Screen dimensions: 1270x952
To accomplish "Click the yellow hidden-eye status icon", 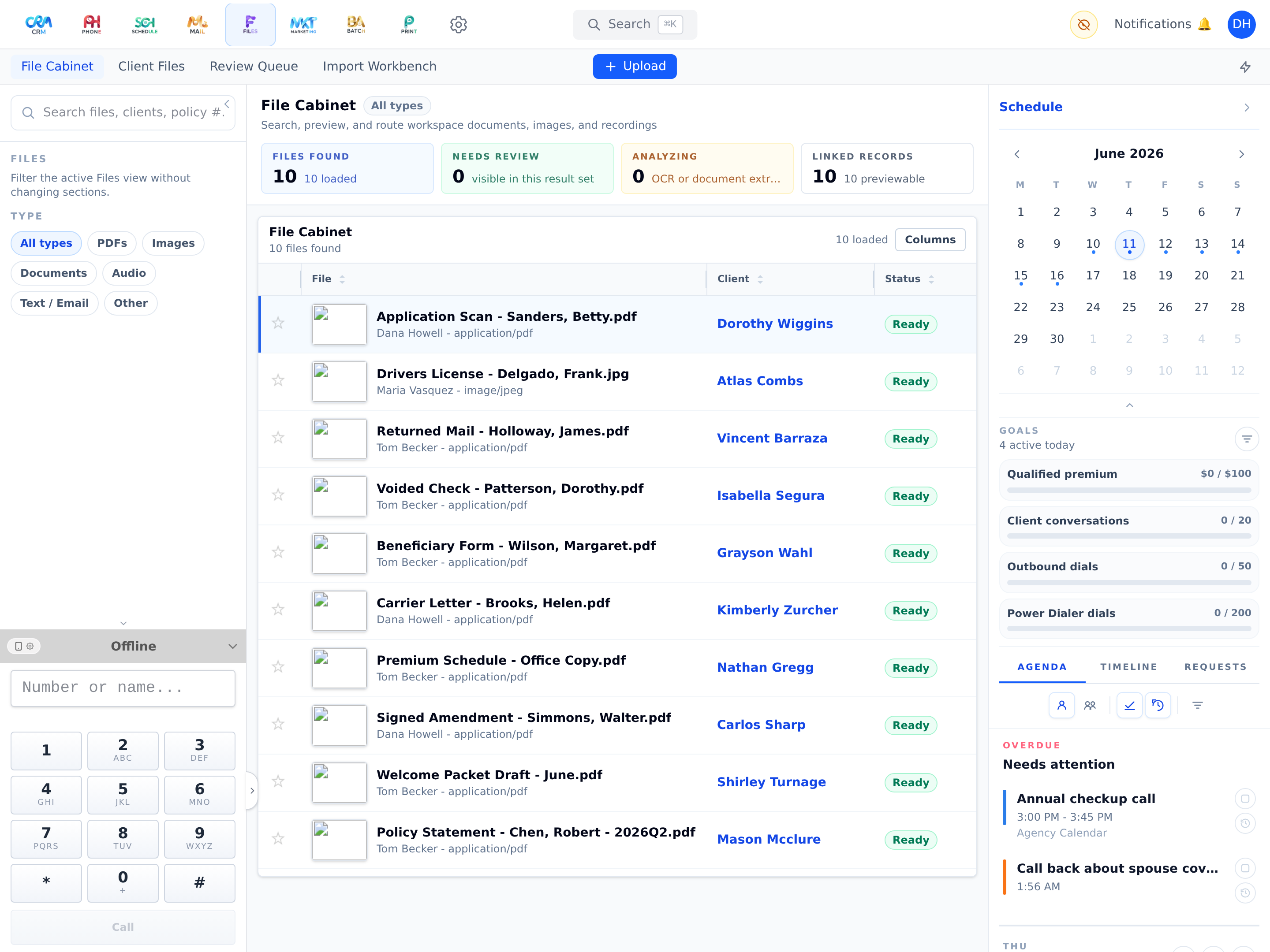I will (x=1083, y=24).
